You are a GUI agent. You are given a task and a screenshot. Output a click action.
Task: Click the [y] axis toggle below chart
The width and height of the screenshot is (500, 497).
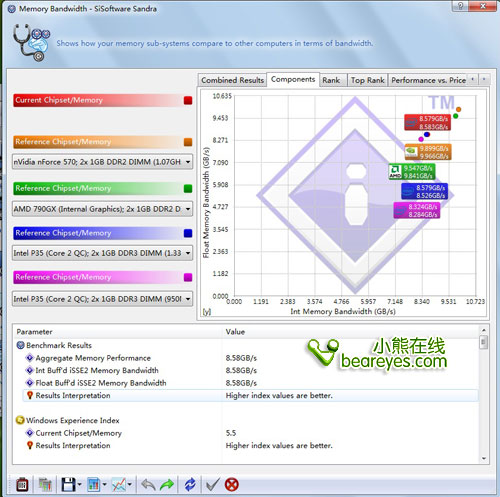pyautogui.click(x=207, y=312)
